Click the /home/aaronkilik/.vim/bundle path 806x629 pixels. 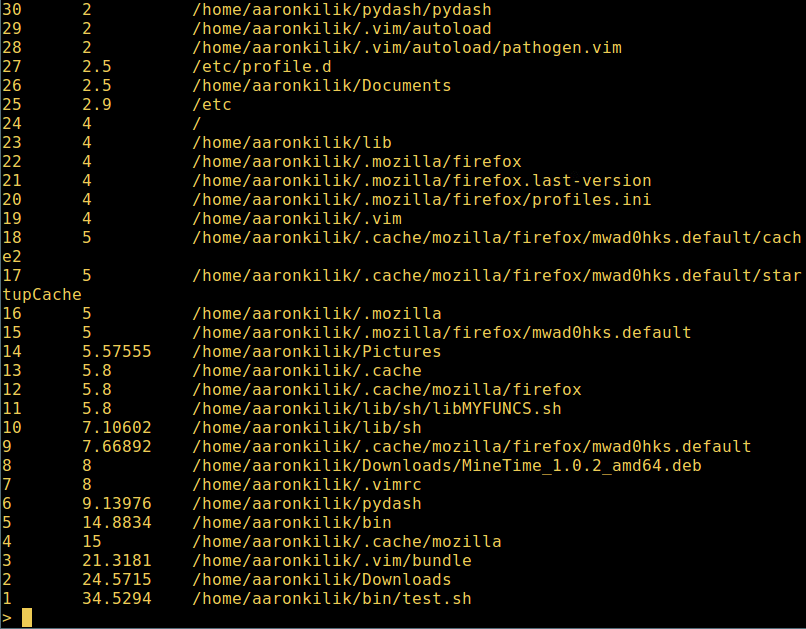332,561
